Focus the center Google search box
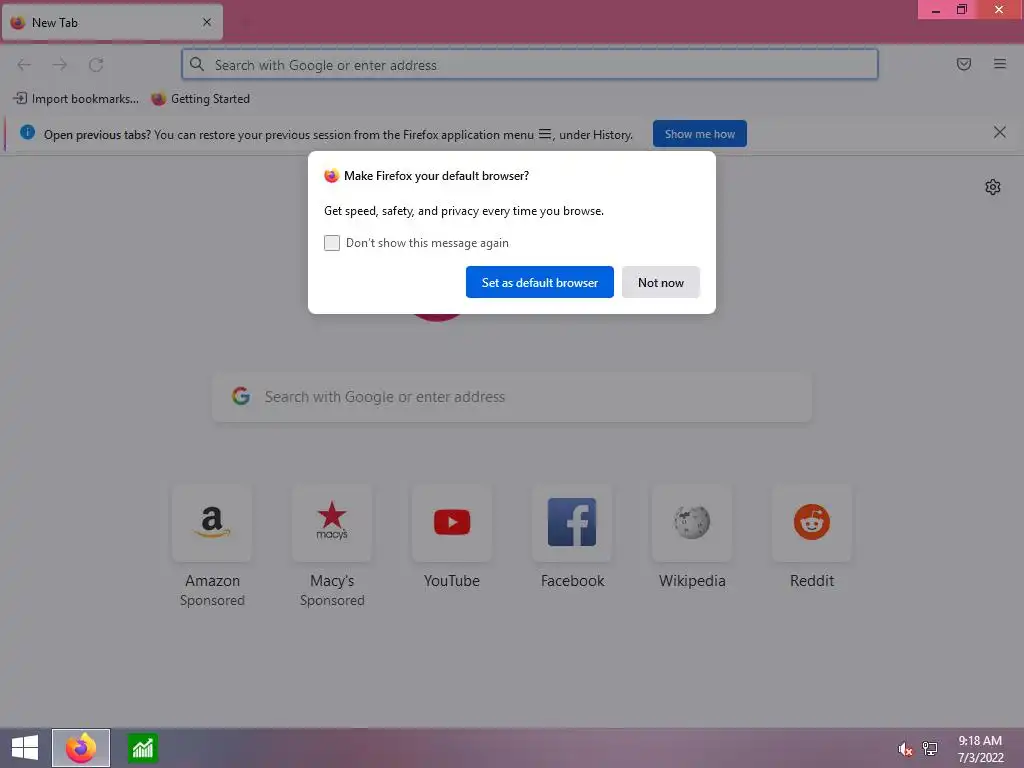 click(x=512, y=397)
